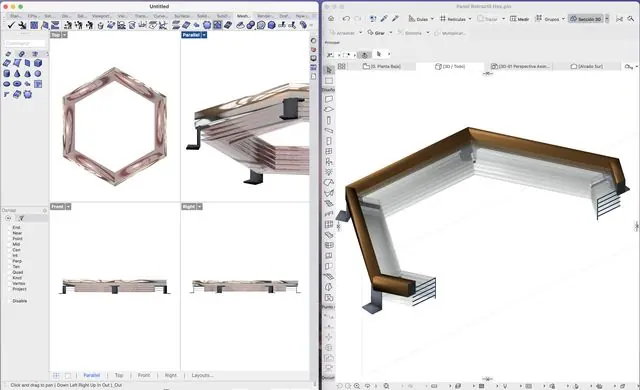Click the highlighted mesh tool in Rhino's toolbar
Image resolution: width=640 pixels, height=390 pixels.
(x=217, y=25)
